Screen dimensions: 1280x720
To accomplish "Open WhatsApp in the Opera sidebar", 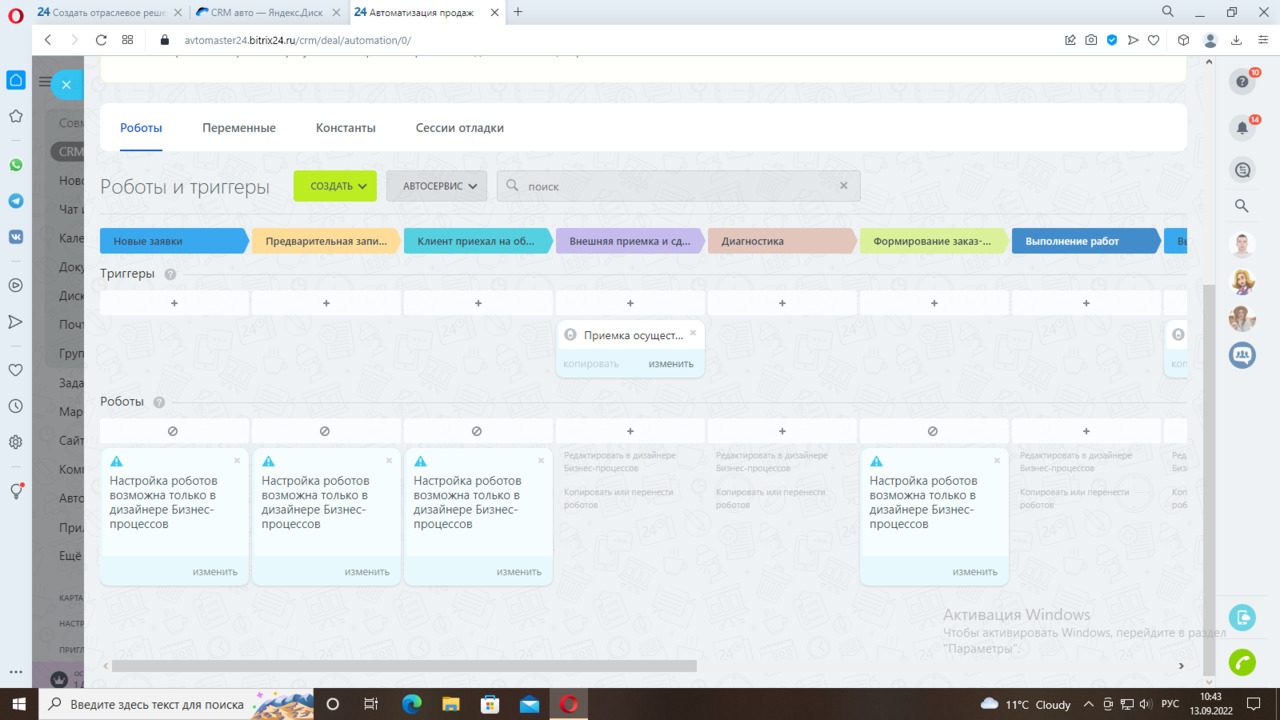I will point(16,165).
